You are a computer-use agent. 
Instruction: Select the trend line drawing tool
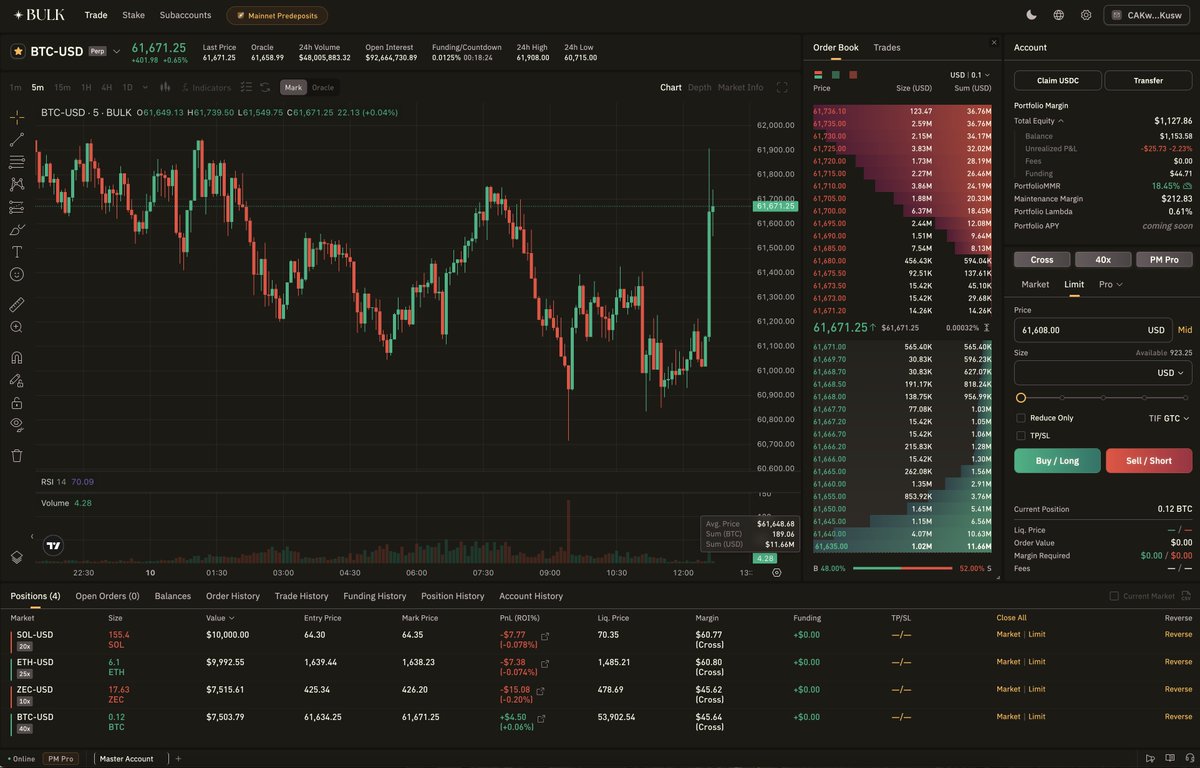point(16,139)
